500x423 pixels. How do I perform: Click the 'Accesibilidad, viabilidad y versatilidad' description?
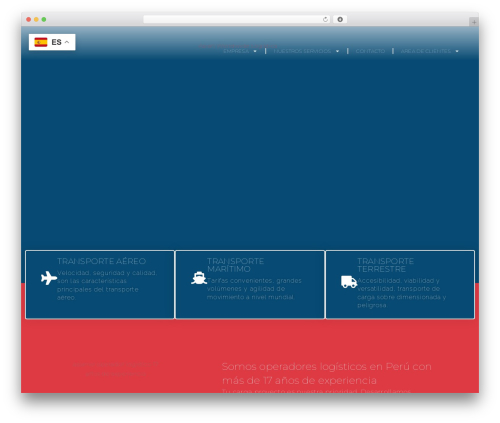pyautogui.click(x=402, y=293)
